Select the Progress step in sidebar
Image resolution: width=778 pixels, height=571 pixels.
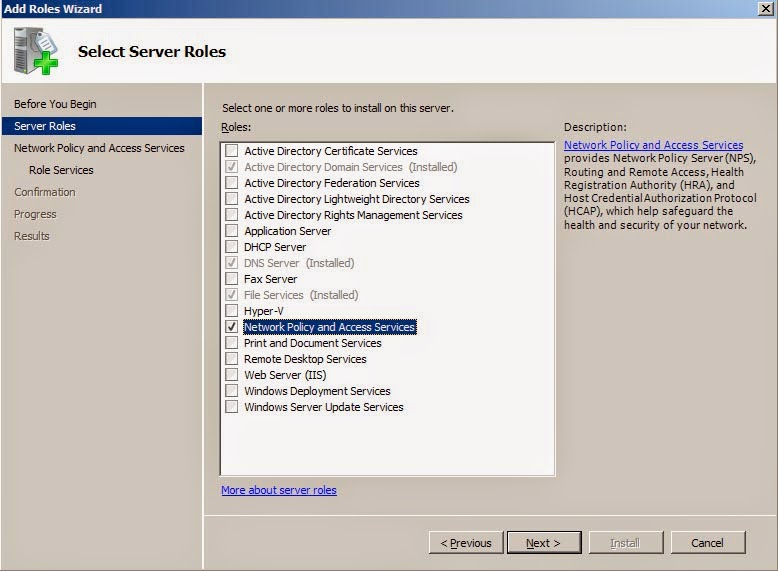point(35,214)
